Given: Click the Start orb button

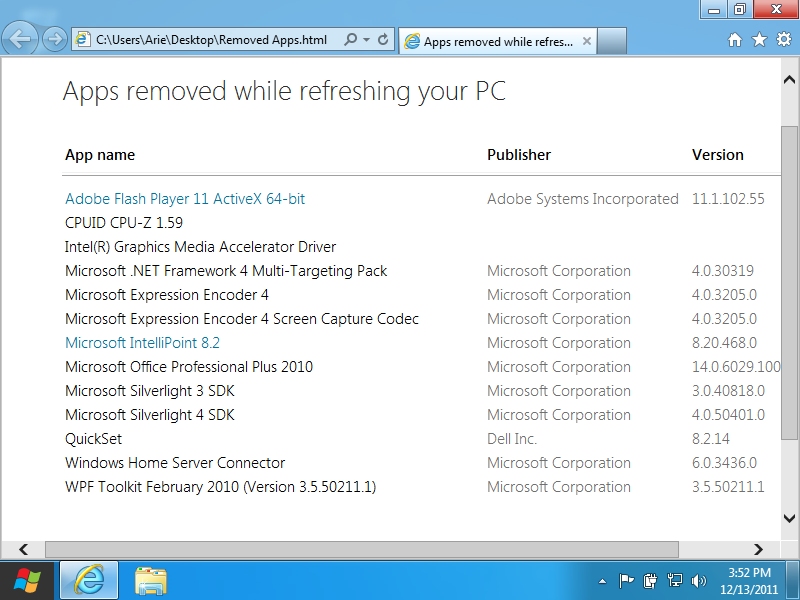Looking at the screenshot, I should pos(27,581).
